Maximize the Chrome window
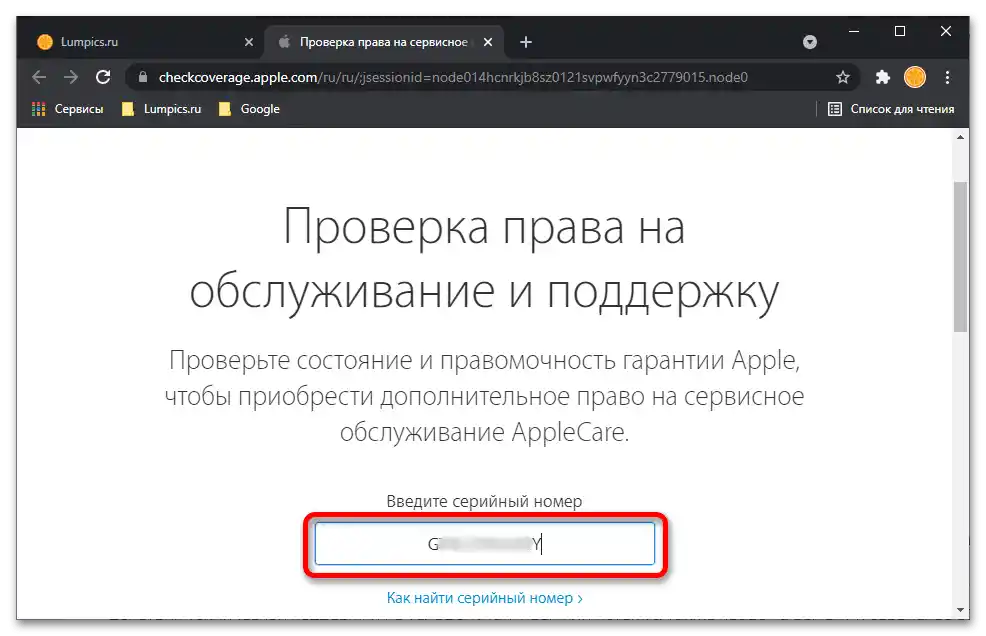Viewport: 986px width, 636px height. tap(900, 31)
